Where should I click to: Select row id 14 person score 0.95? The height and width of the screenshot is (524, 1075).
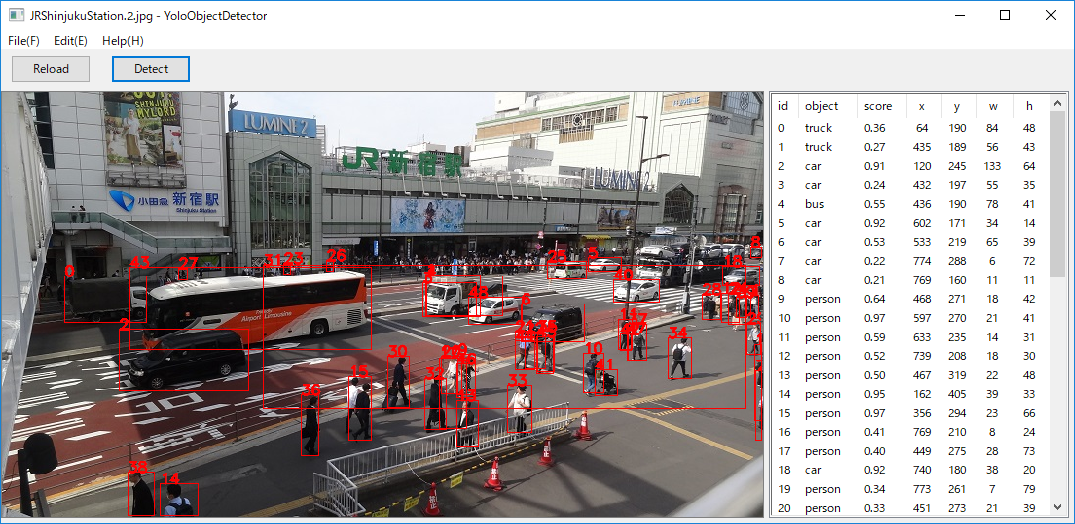click(911, 394)
